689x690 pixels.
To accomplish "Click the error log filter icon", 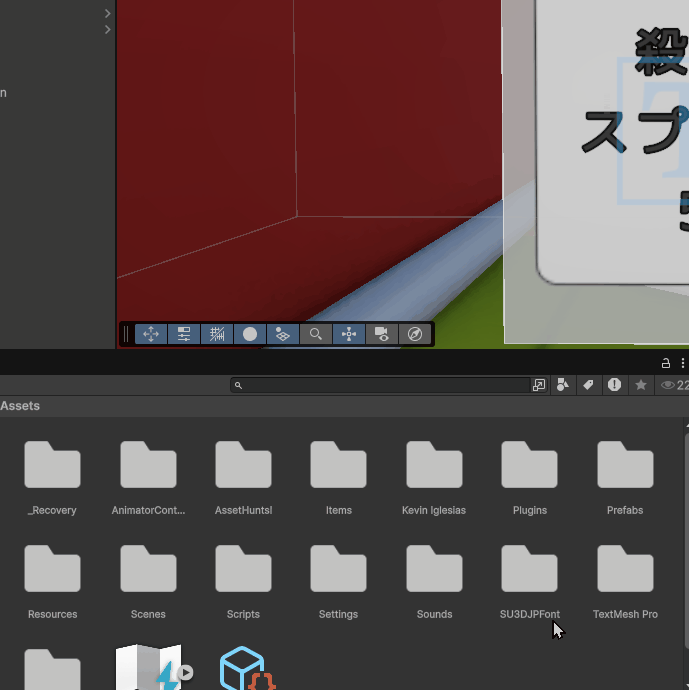I will pos(614,385).
